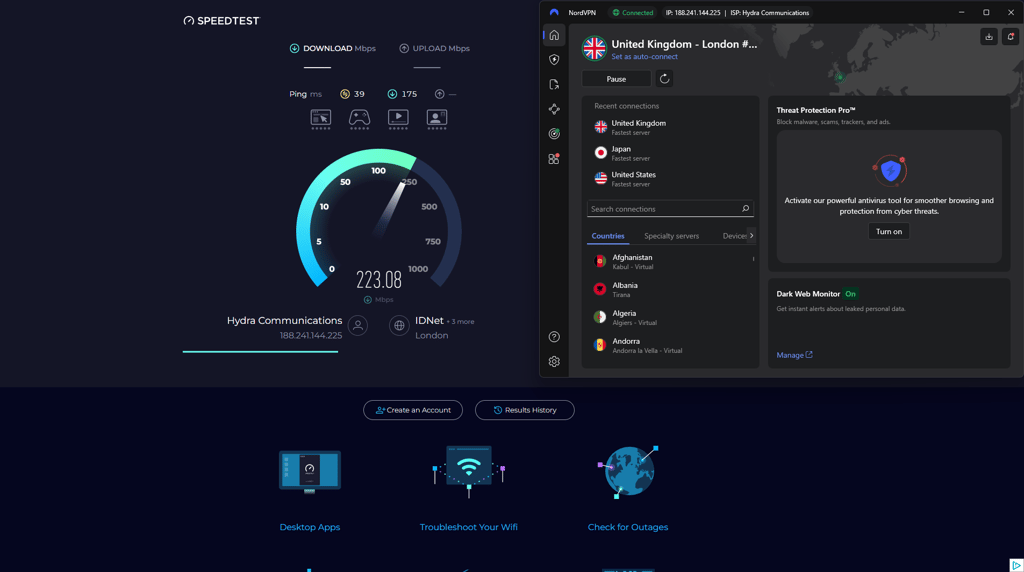1024x572 pixels.
Task: Click the Search connections field
Action: point(670,209)
